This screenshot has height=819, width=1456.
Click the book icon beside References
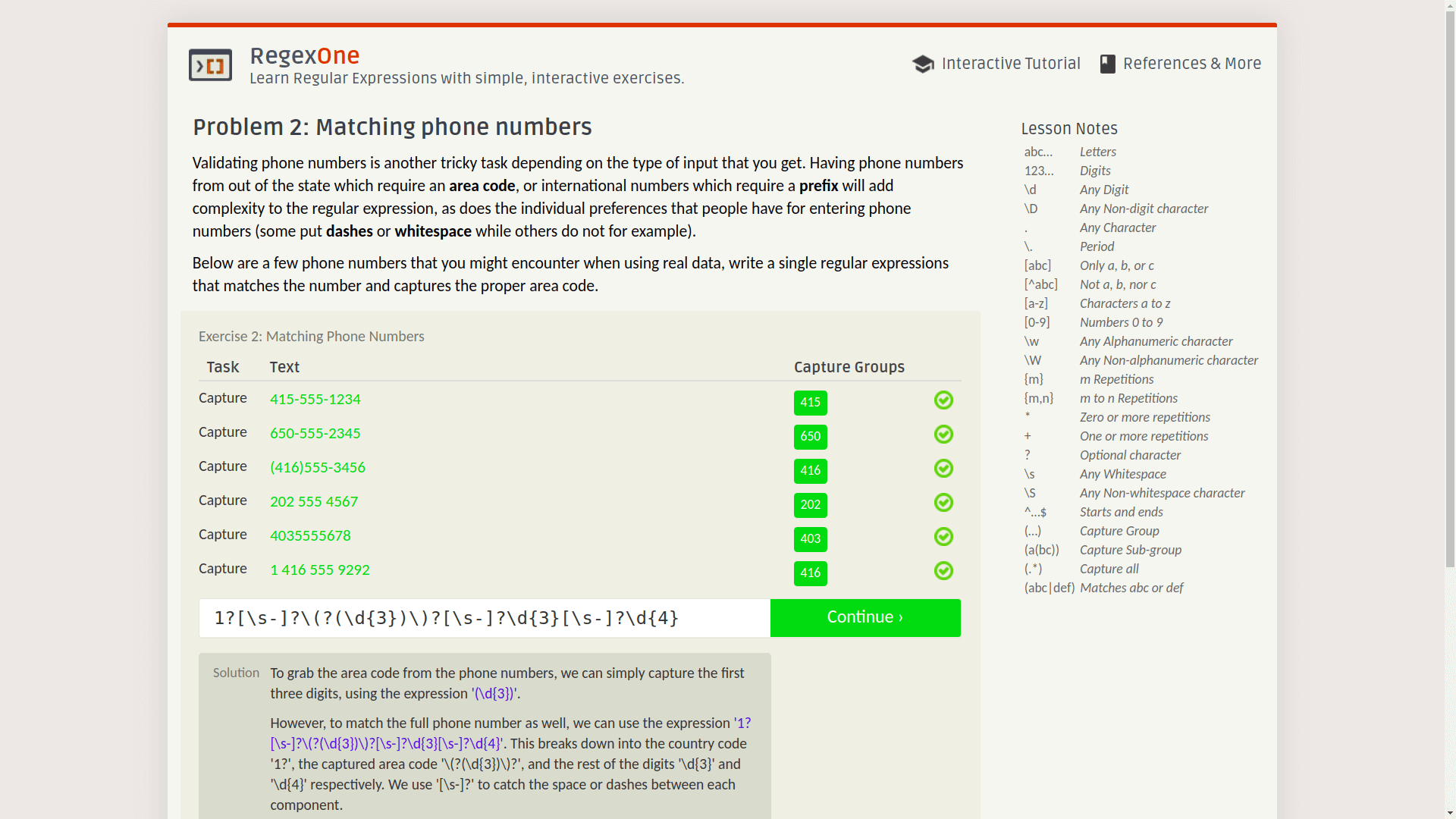coord(1107,64)
